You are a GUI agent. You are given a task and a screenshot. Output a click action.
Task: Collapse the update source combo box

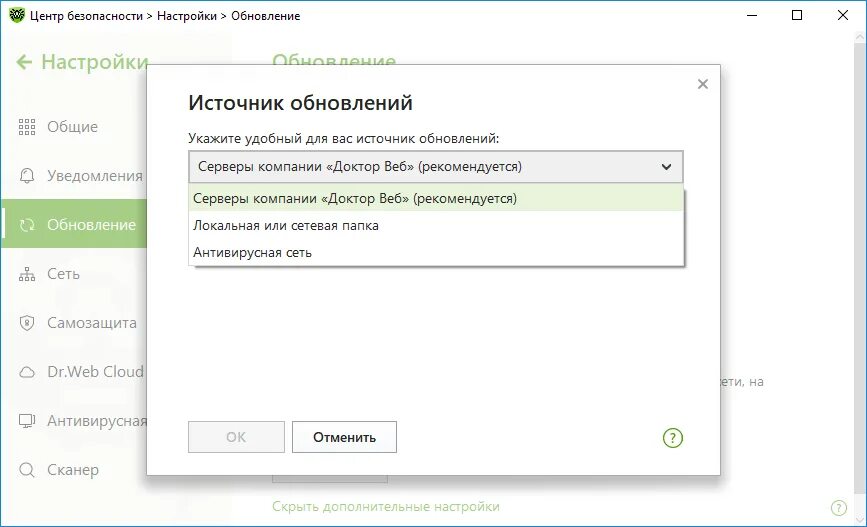click(x=436, y=166)
